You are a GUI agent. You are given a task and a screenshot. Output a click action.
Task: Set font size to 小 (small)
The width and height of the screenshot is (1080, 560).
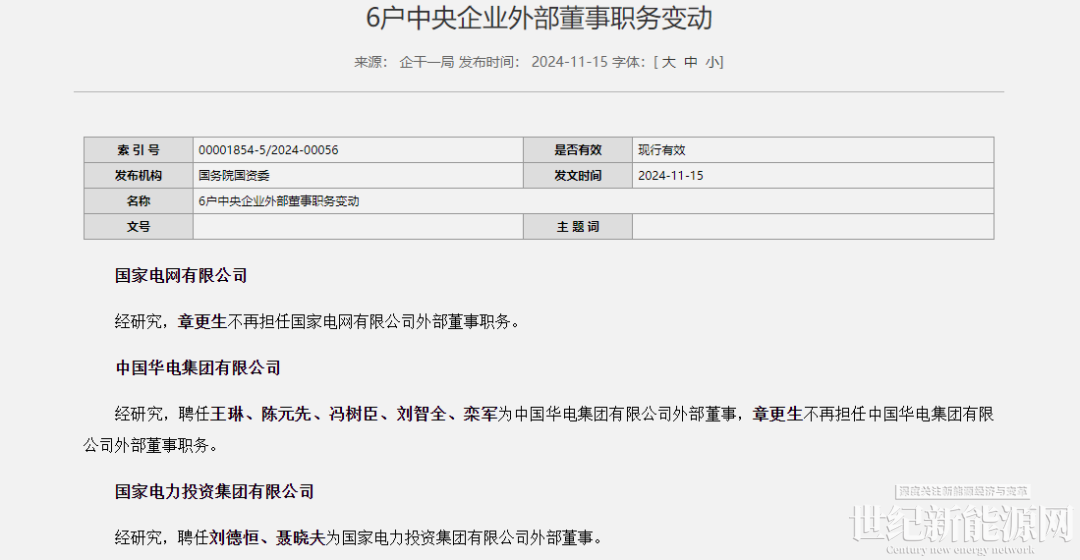point(713,62)
